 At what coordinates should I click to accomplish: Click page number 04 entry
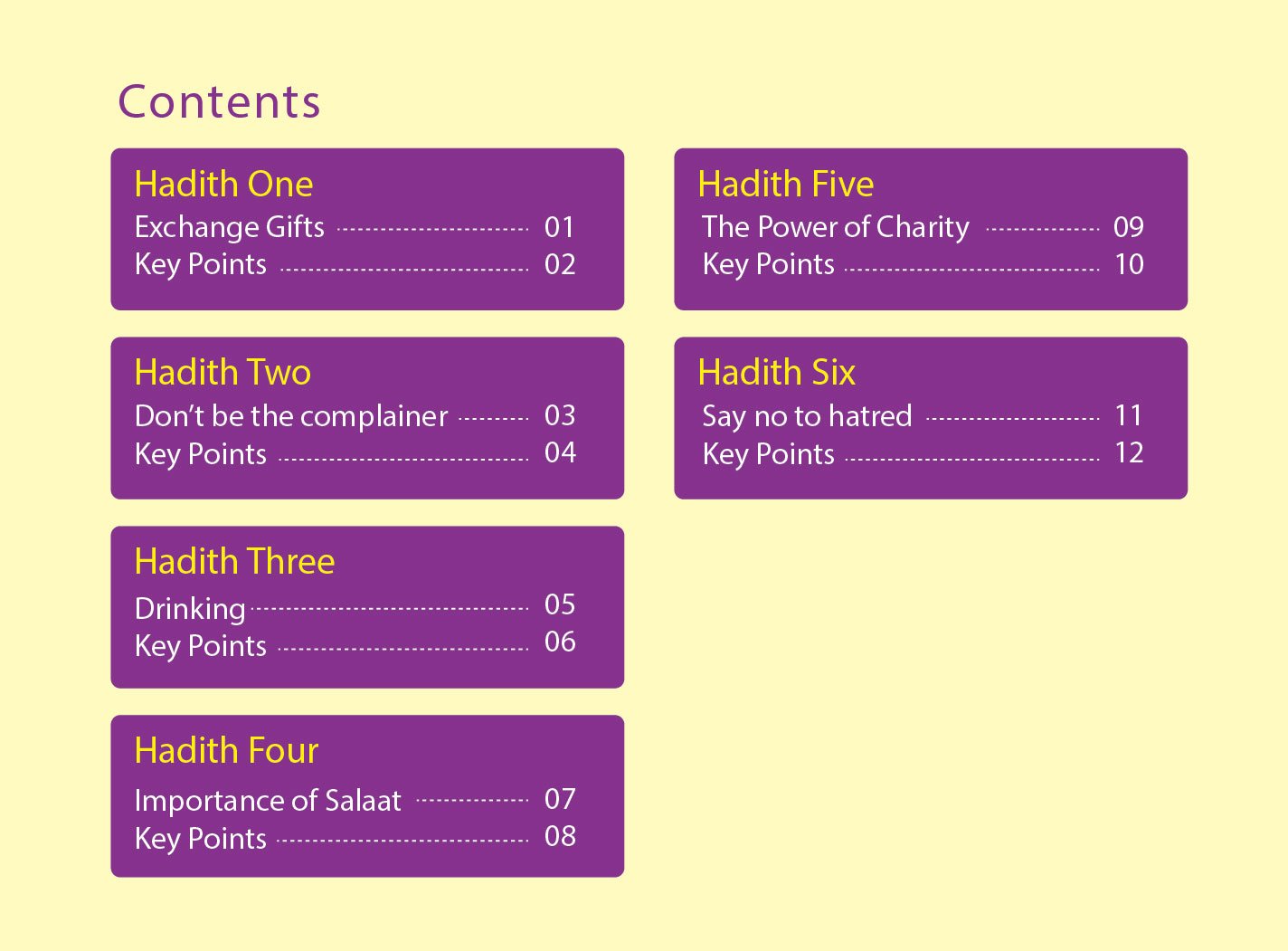(560, 452)
